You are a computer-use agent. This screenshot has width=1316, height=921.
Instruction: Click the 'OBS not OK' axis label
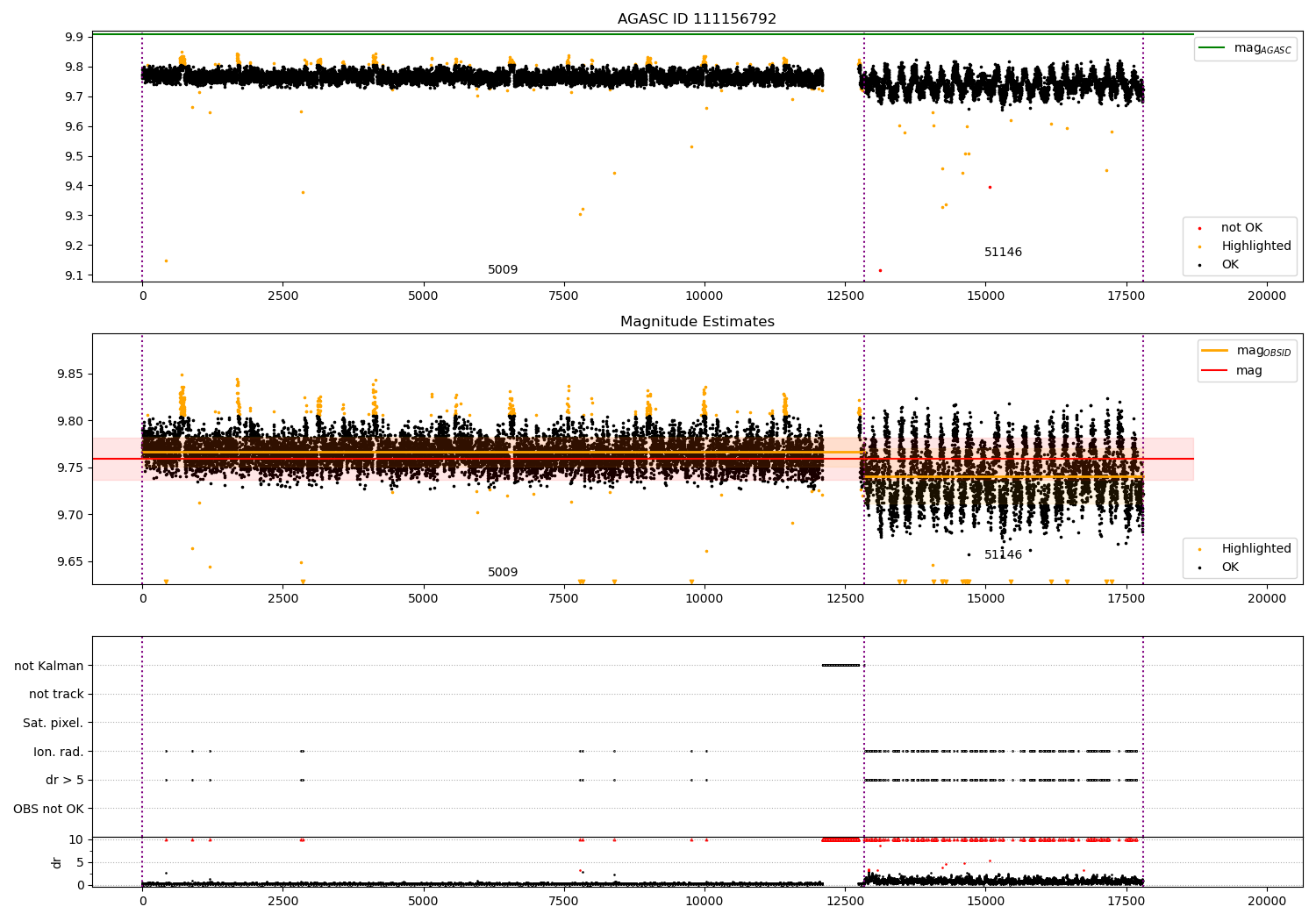point(48,809)
